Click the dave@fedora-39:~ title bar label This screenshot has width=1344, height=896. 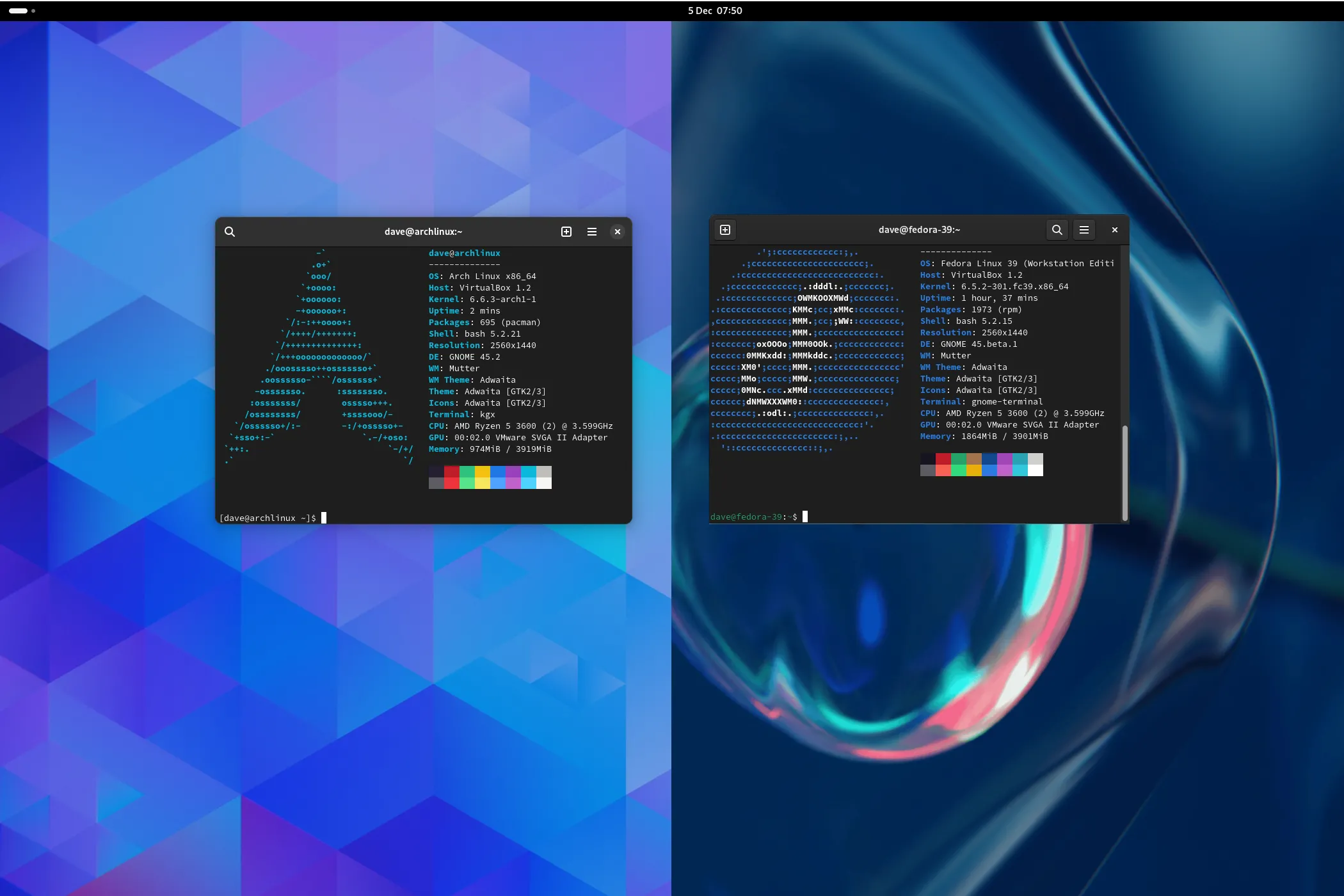coord(919,230)
